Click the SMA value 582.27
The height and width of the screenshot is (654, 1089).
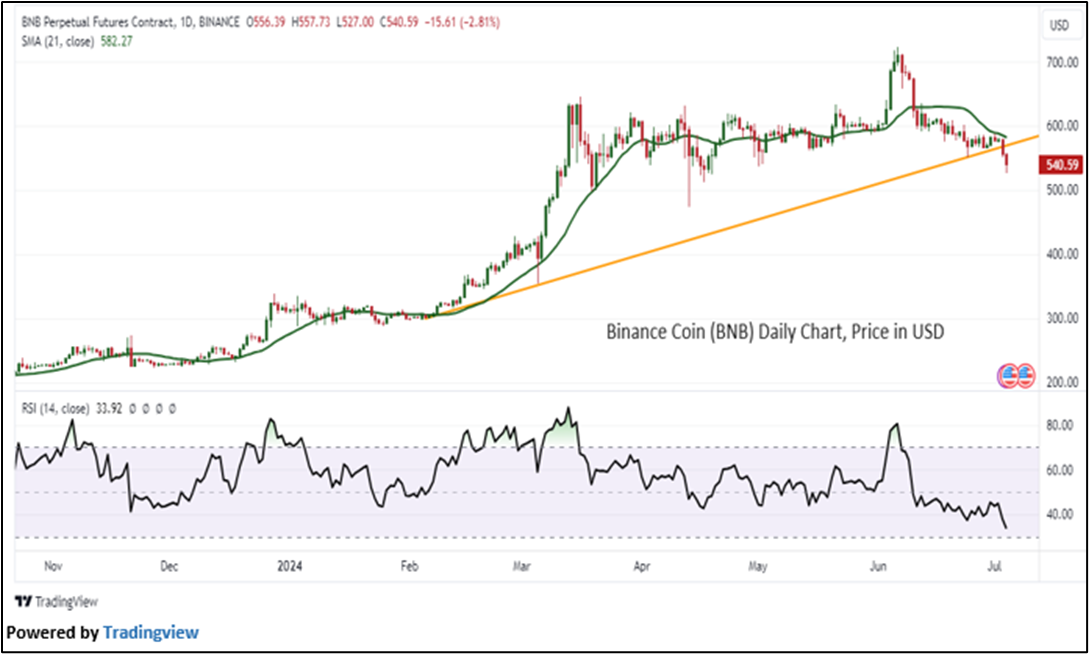117,42
